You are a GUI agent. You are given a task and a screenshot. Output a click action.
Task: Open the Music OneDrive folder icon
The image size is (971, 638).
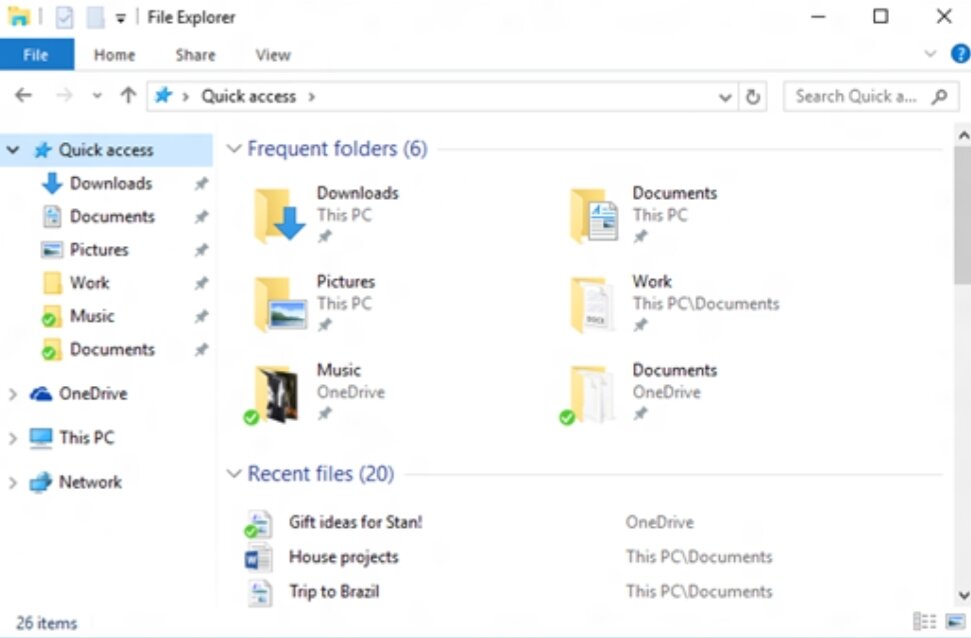point(277,393)
